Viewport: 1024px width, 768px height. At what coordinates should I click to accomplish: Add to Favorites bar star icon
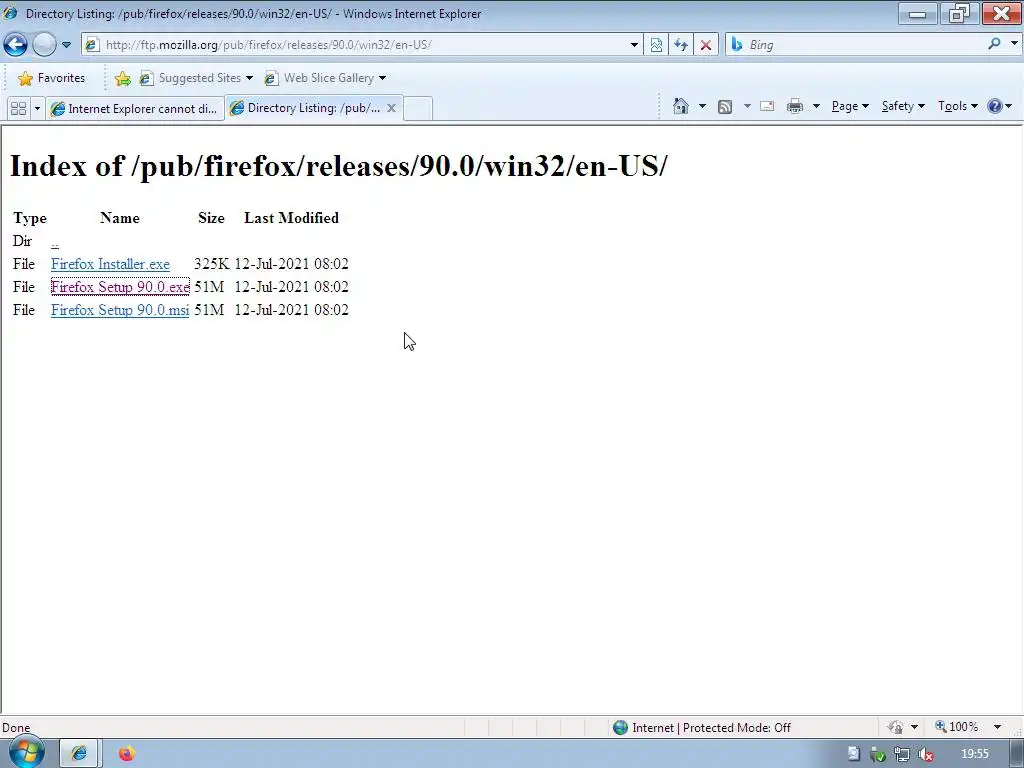(x=123, y=78)
